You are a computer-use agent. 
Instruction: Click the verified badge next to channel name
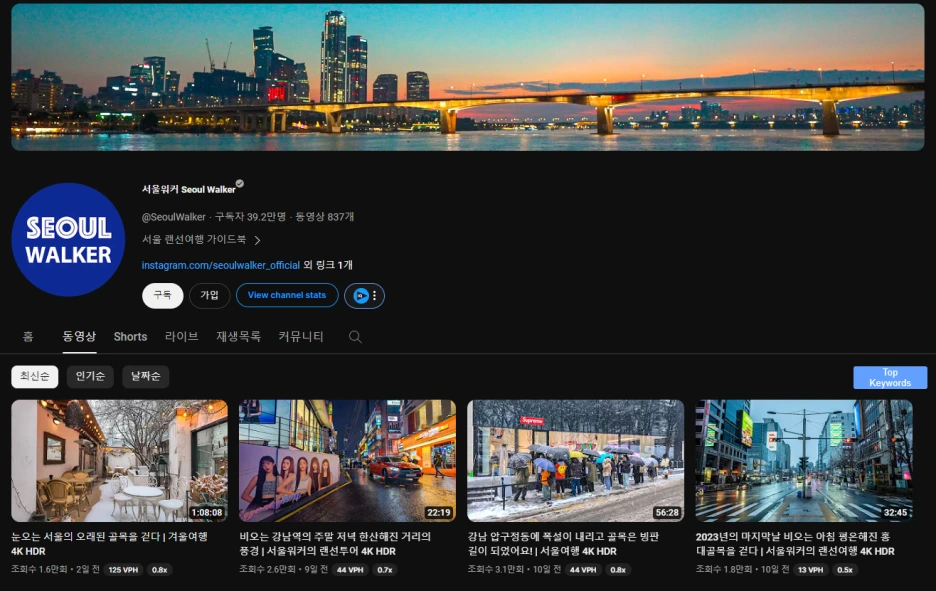click(239, 184)
